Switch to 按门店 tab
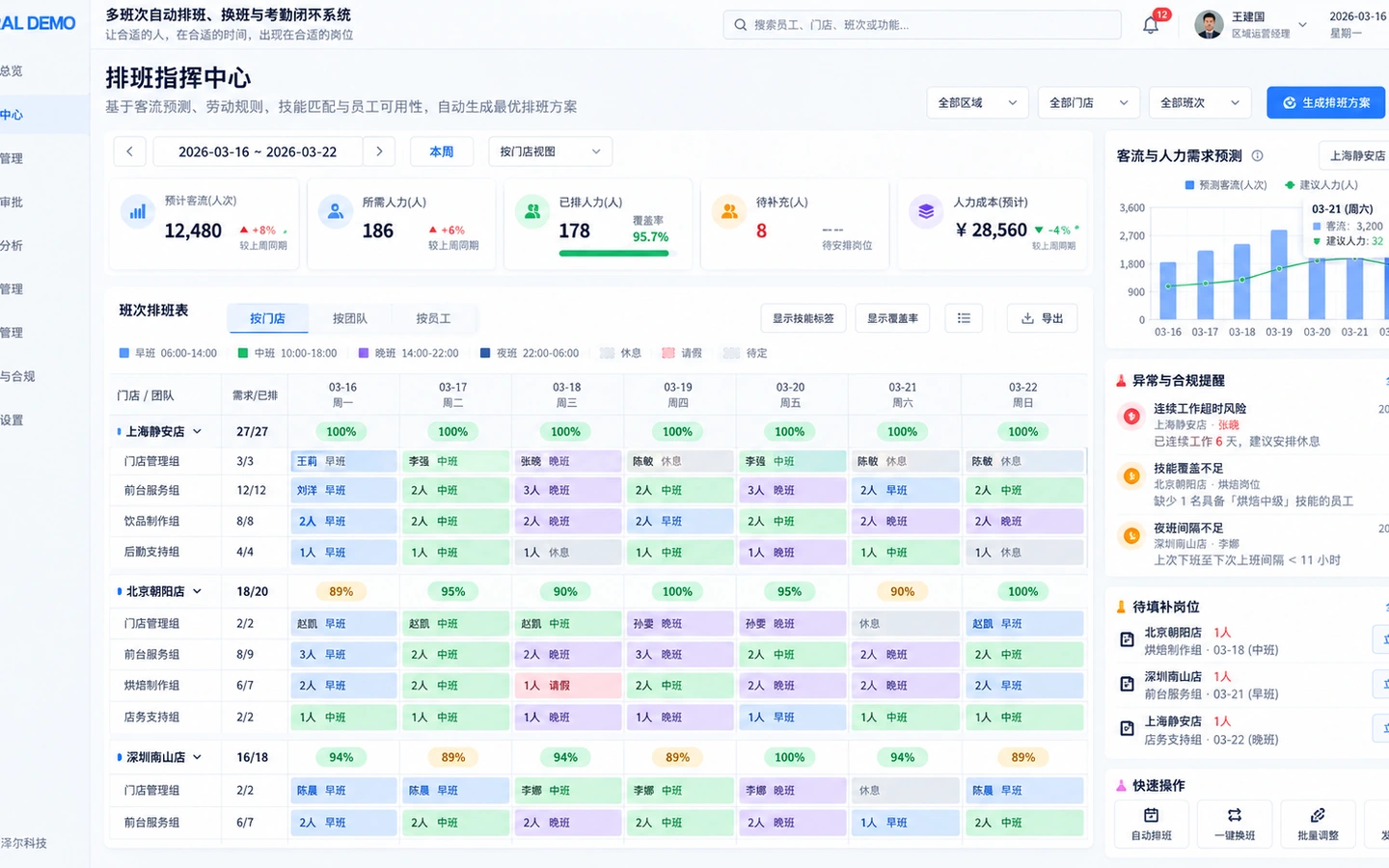The height and width of the screenshot is (868, 1389). [x=267, y=318]
